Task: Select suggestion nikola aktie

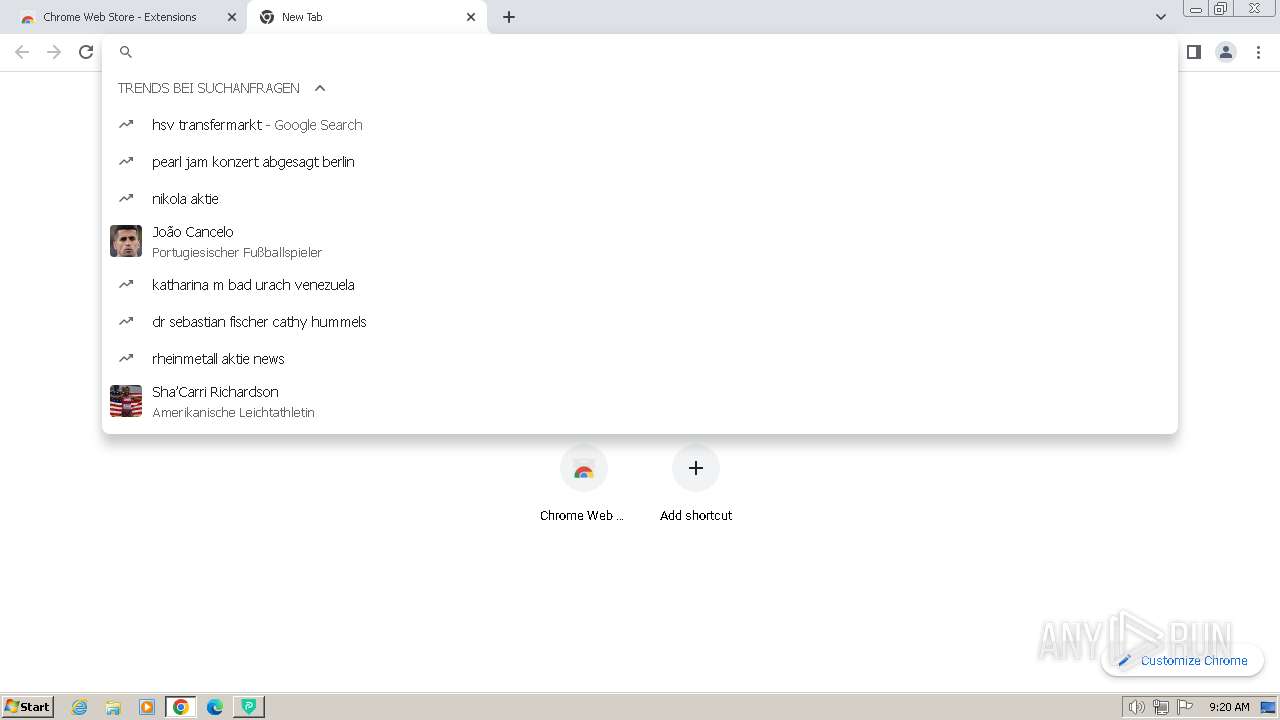Action: coord(640,199)
